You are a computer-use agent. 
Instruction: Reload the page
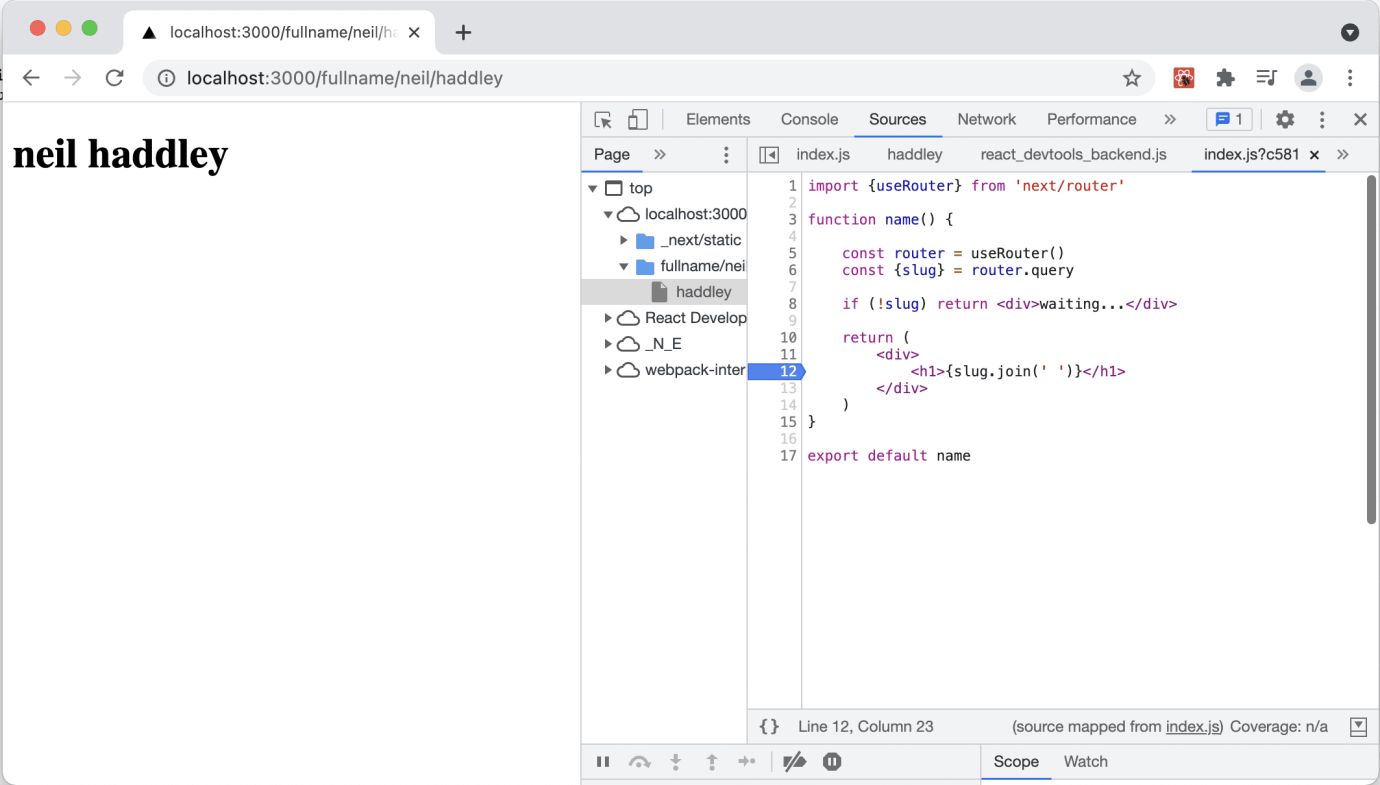(x=115, y=78)
